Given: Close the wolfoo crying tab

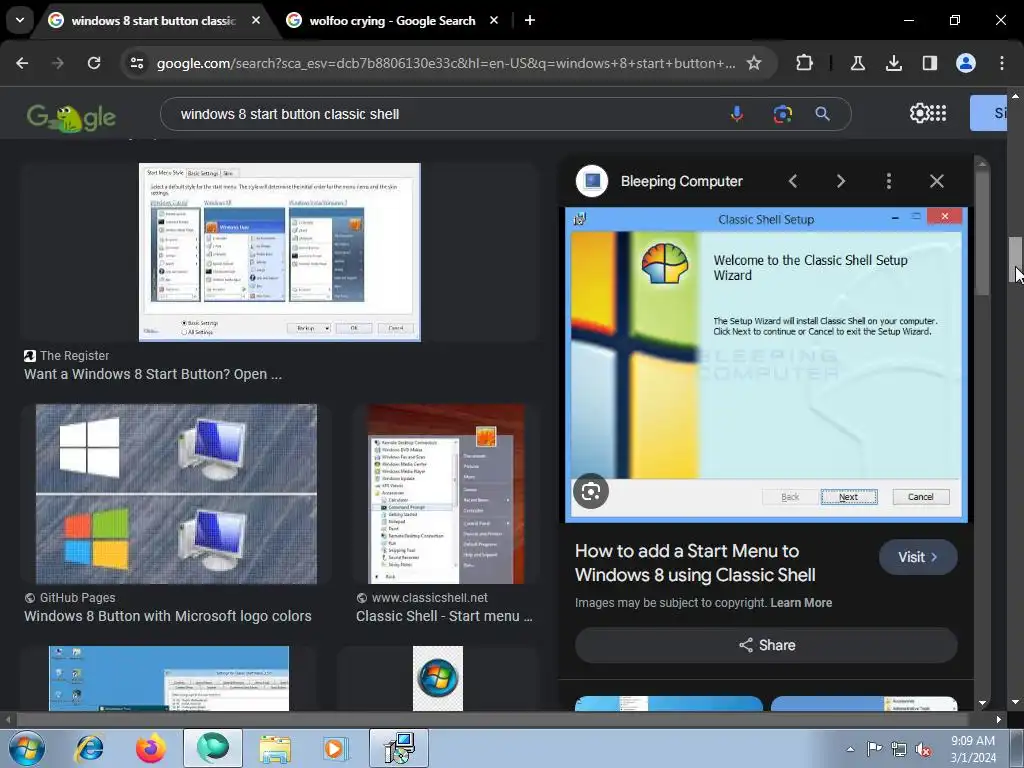Looking at the screenshot, I should pos(494,20).
